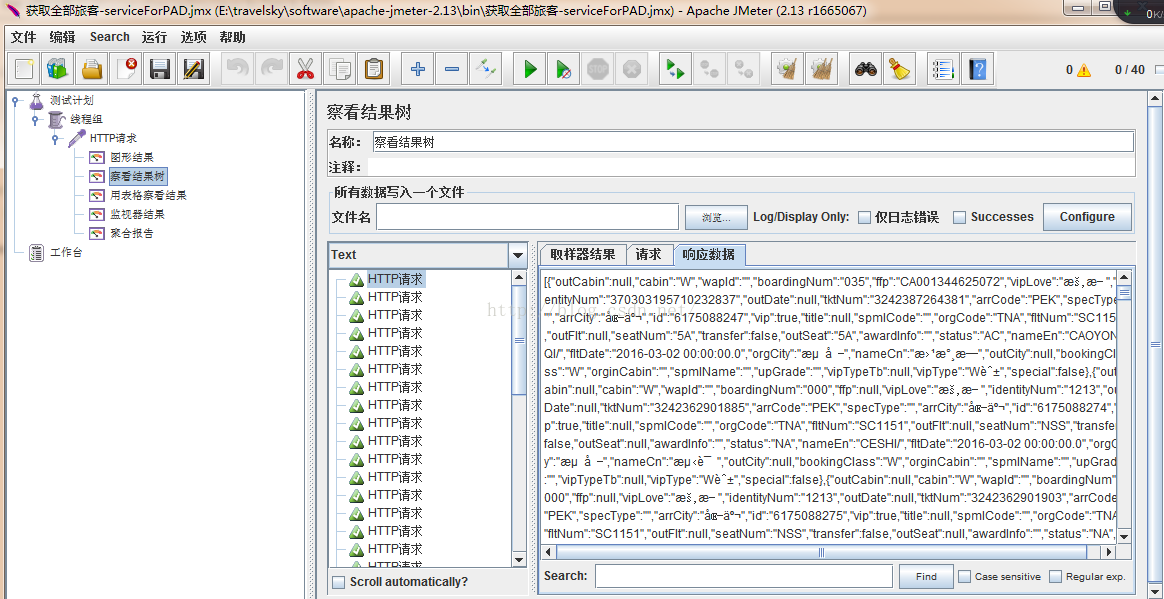The image size is (1164, 599).
Task: Collapse the 测试计划 tree node
Action: (15, 100)
